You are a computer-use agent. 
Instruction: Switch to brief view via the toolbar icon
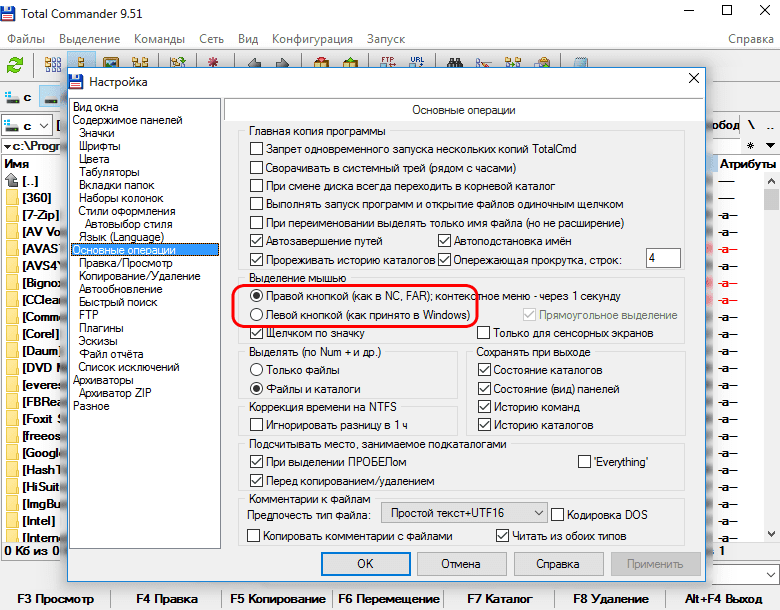53,64
